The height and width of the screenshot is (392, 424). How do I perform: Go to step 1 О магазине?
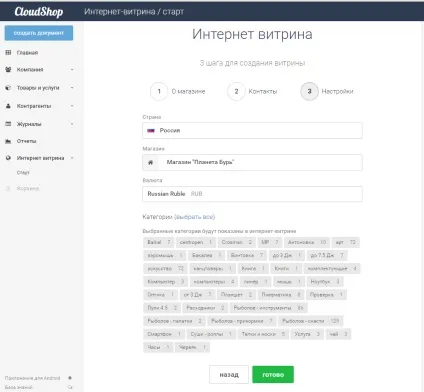point(178,91)
